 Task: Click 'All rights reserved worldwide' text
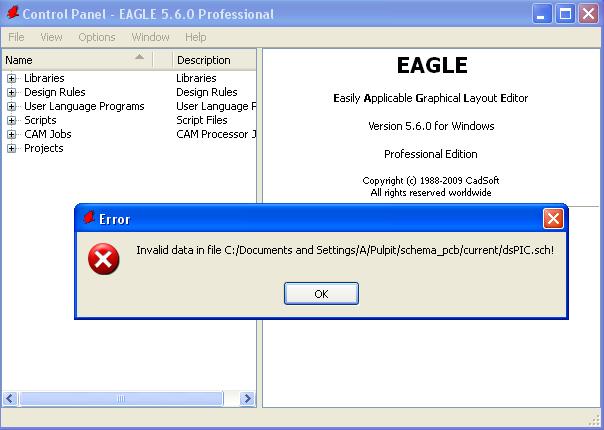(x=431, y=193)
